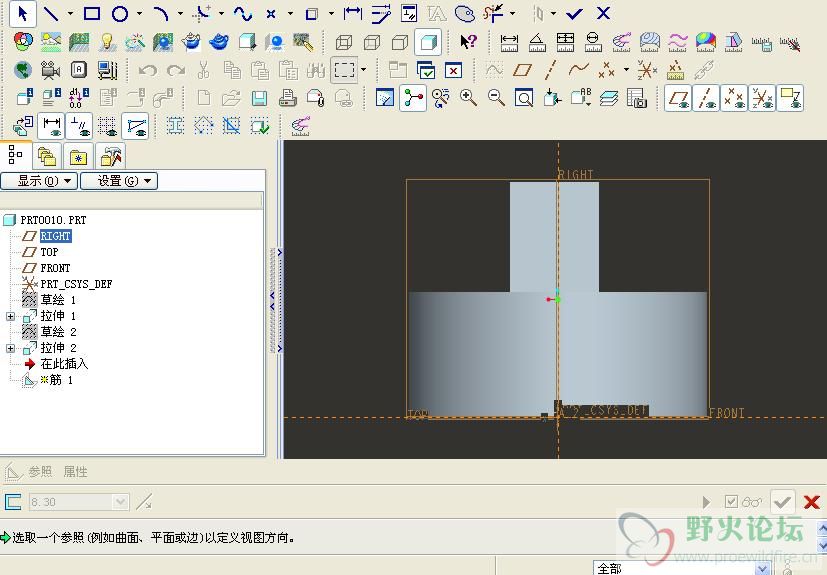Select the dimension tool in sketch toolbar
Screen dimensions: 827x575
click(x=352, y=14)
